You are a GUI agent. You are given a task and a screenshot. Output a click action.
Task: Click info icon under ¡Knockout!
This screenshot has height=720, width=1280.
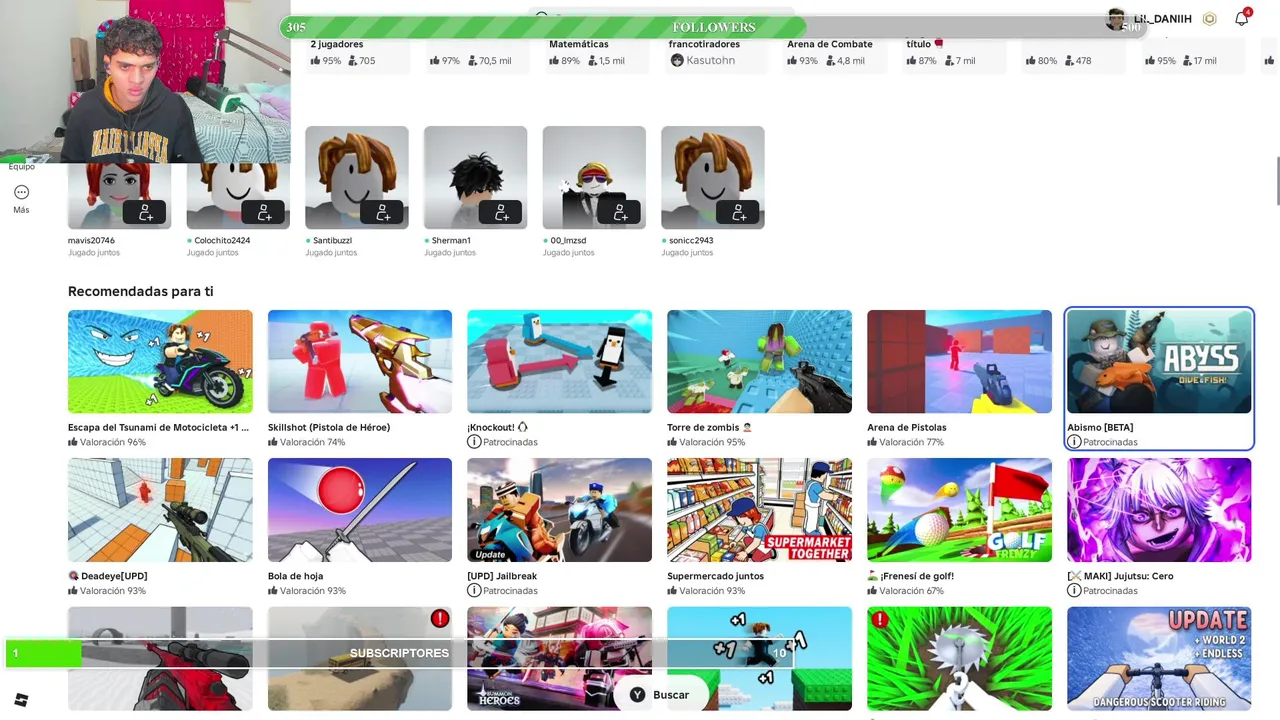[x=474, y=442]
